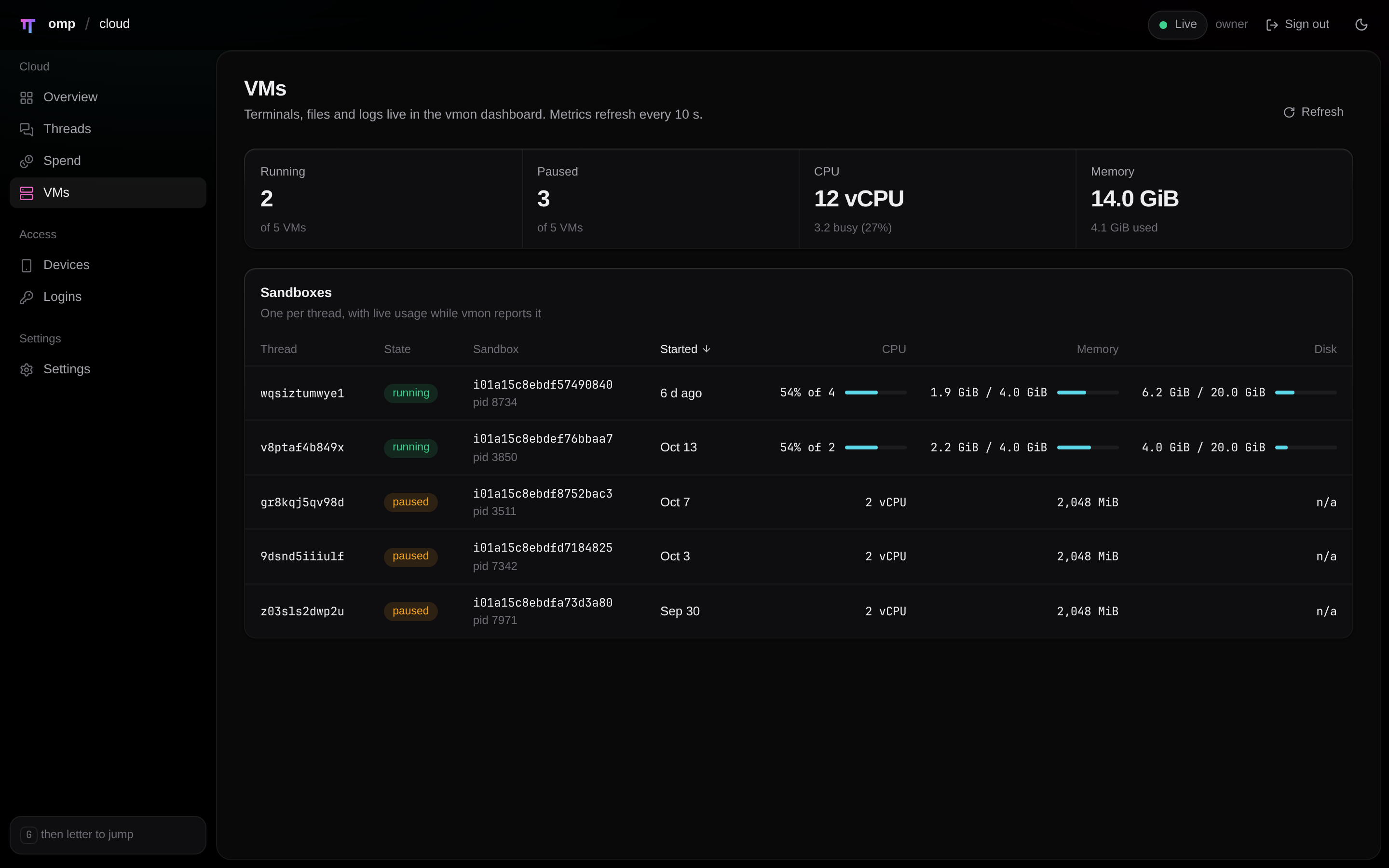This screenshot has height=868, width=1389.
Task: Open the Spend section
Action: click(x=108, y=162)
